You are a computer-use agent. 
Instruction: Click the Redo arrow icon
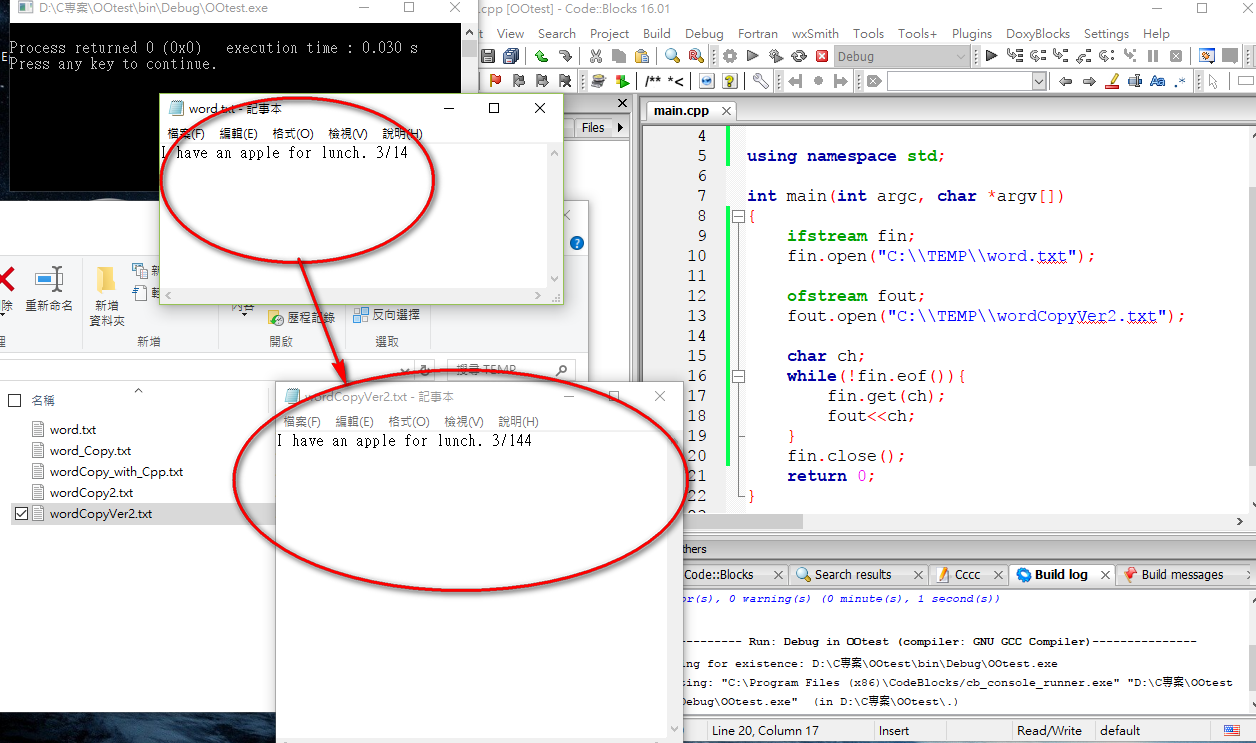point(565,56)
